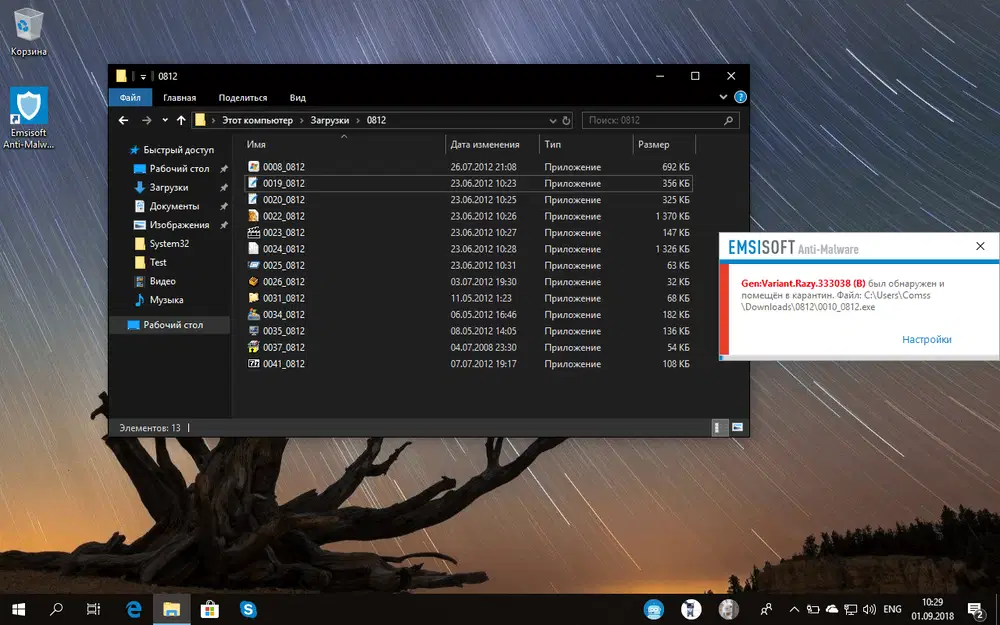Viewport: 1000px width, 625px height.
Task: Click This PC in address breadcrumb
Action: (257, 120)
